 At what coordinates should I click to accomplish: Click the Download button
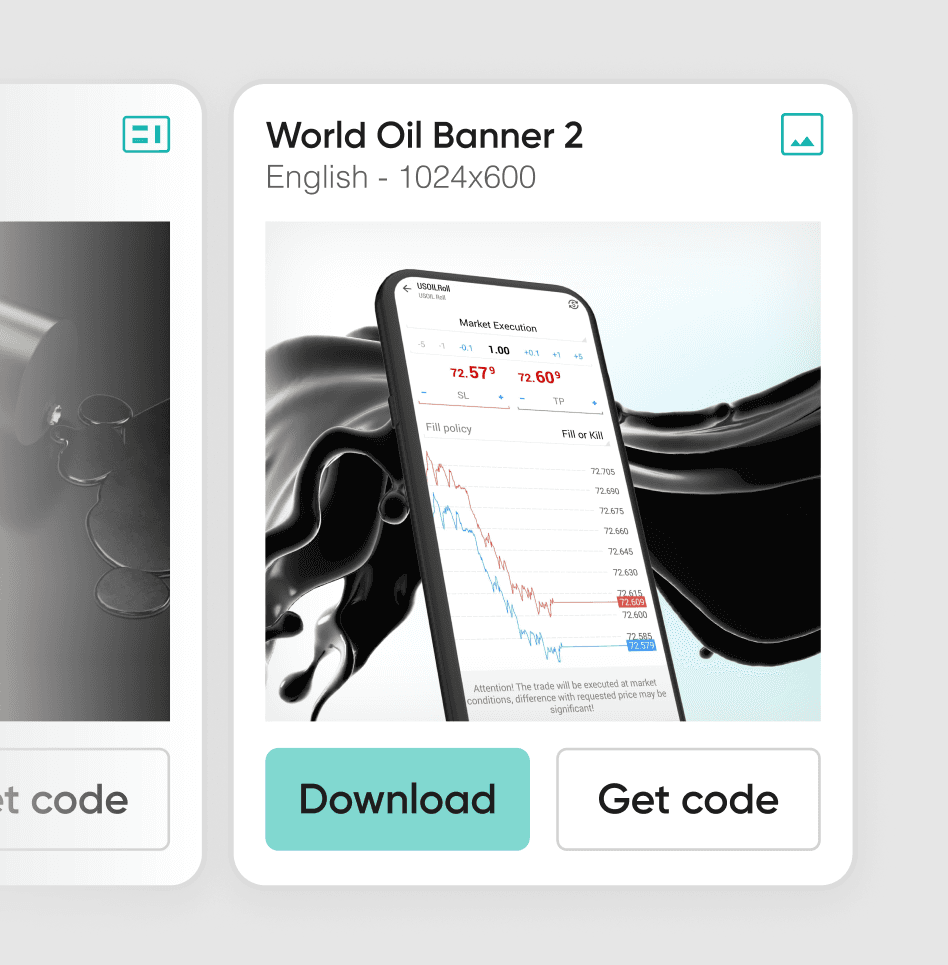397,799
